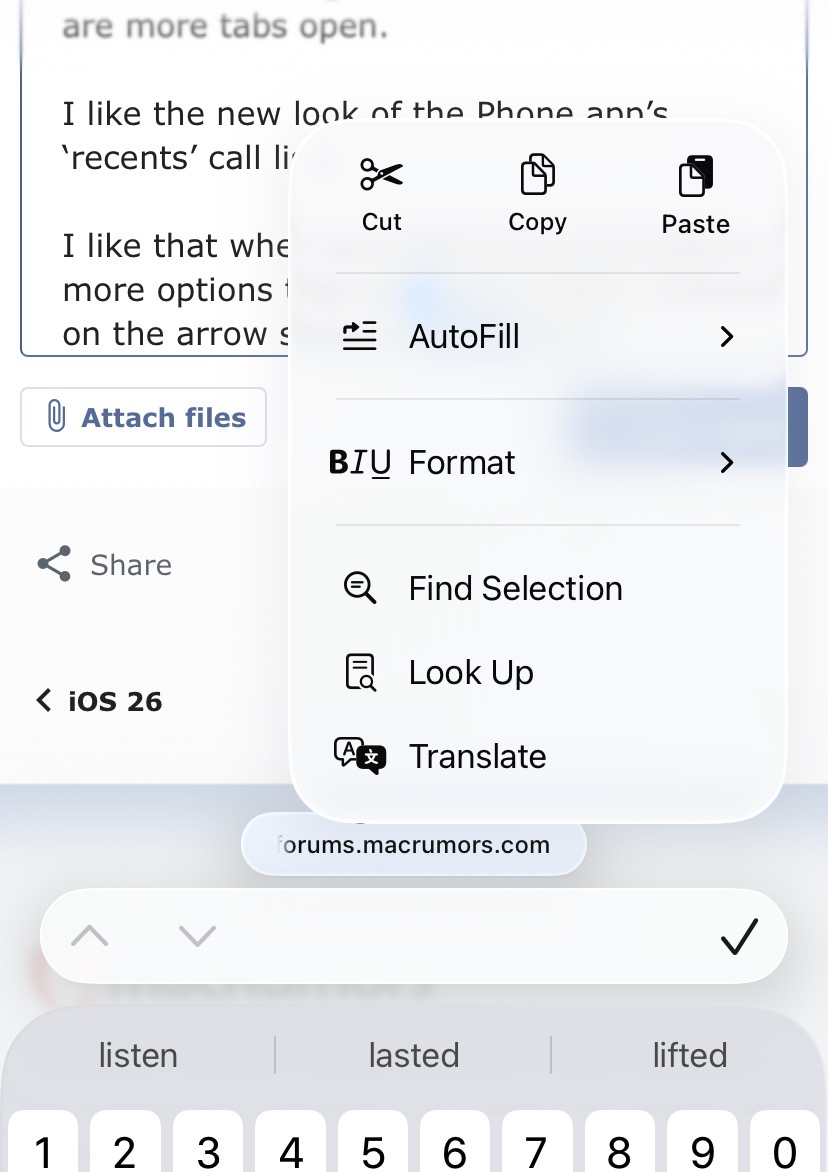This screenshot has height=1172, width=828.
Task: Tap the Find Selection magnifier icon
Action: 359,588
